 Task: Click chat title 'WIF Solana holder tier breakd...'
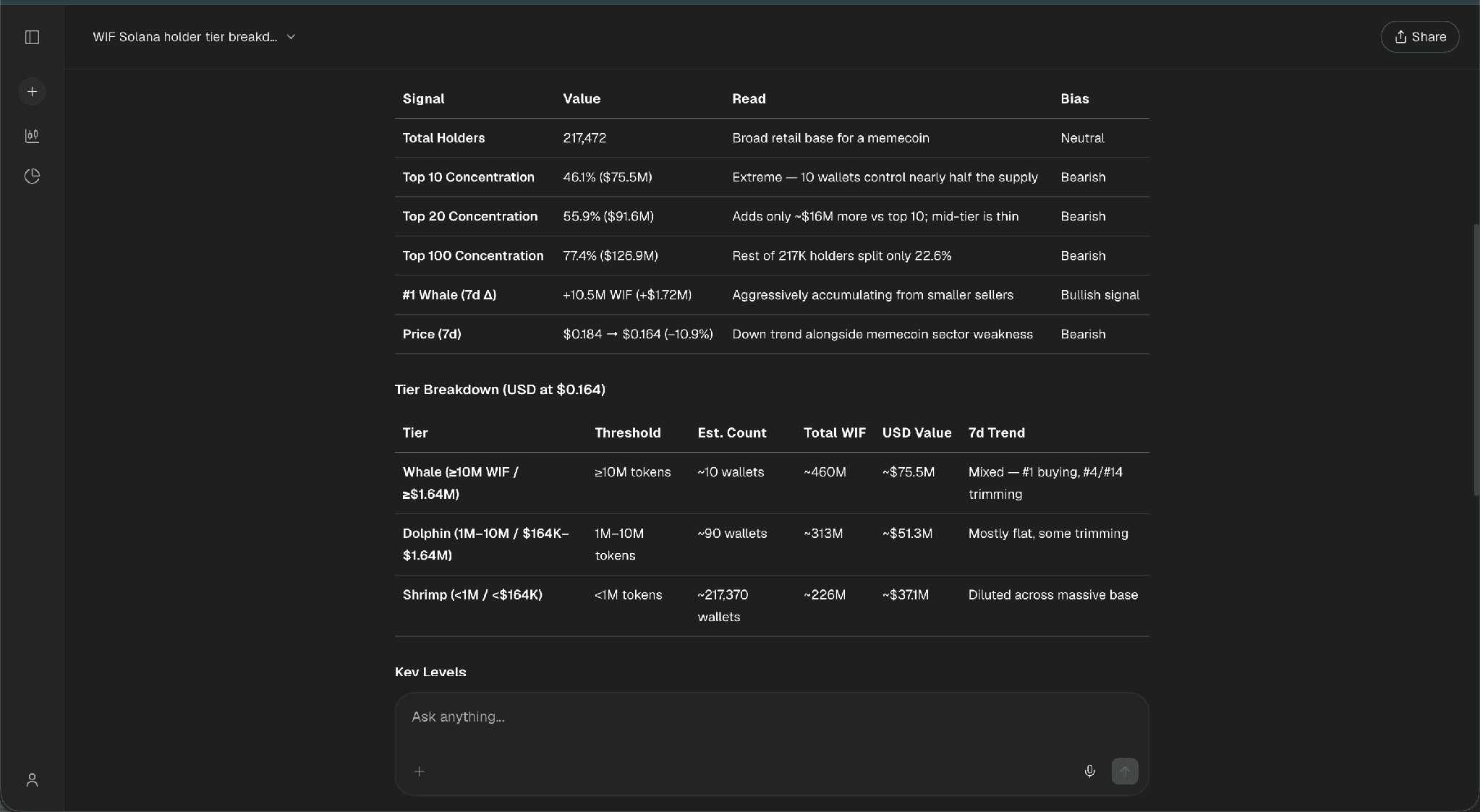tap(184, 37)
